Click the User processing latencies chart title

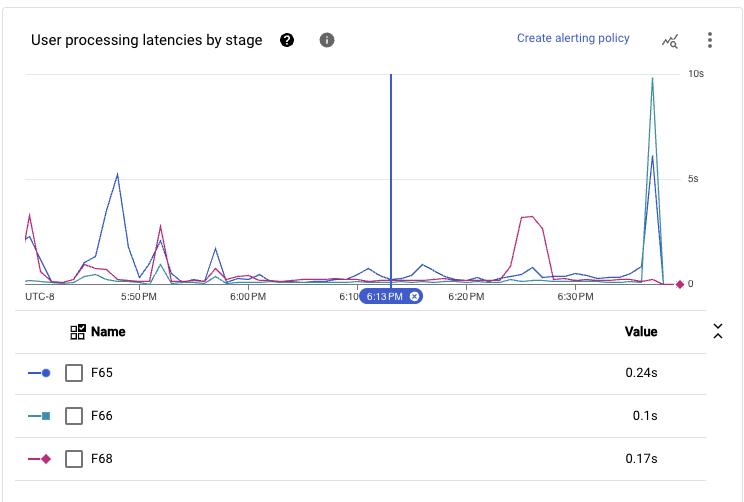tap(147, 41)
